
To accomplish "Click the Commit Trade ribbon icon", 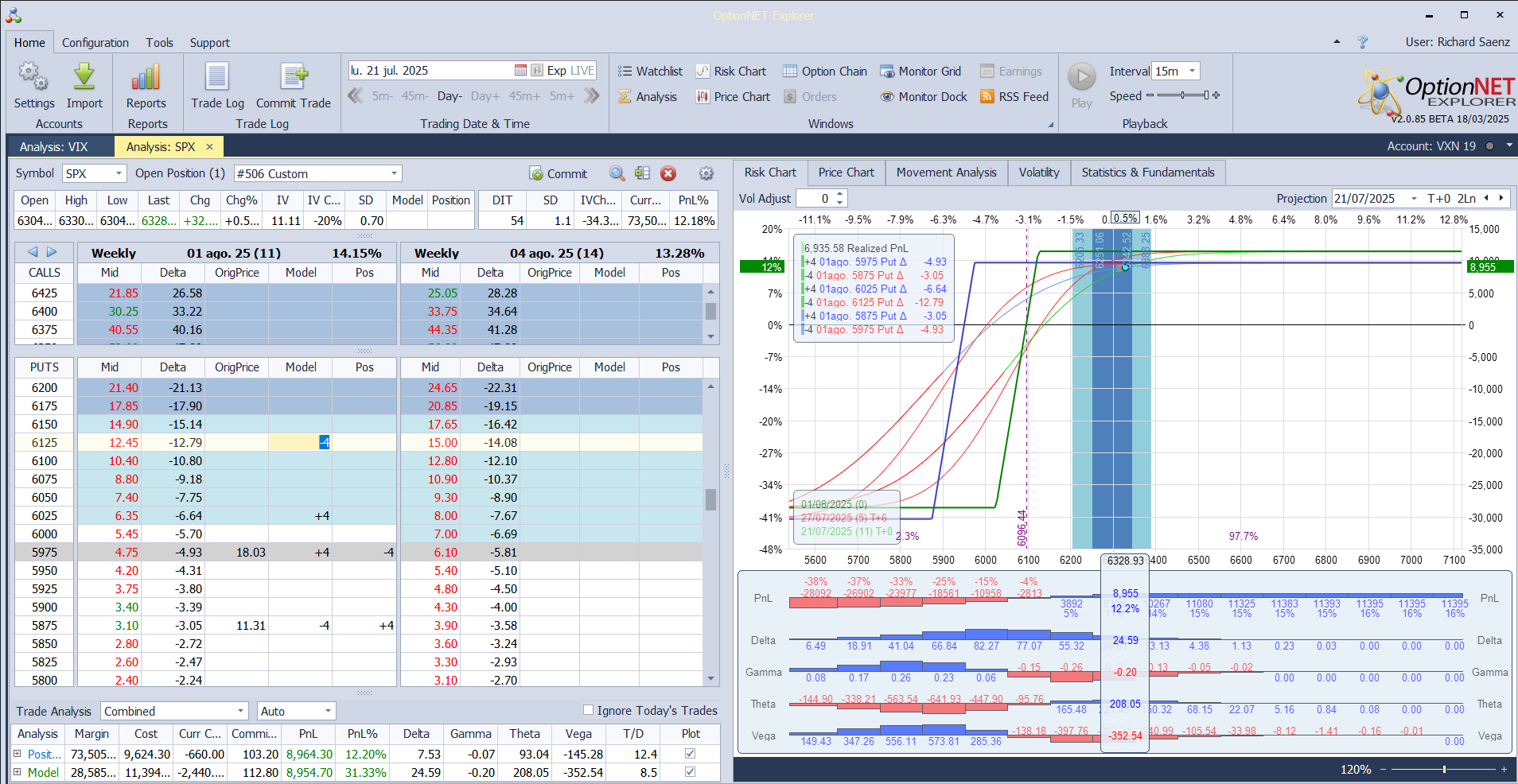I will pyautogui.click(x=294, y=77).
